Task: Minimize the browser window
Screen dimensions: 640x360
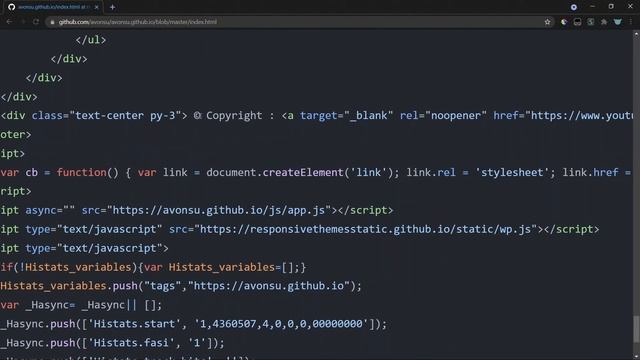Action: 593,7
